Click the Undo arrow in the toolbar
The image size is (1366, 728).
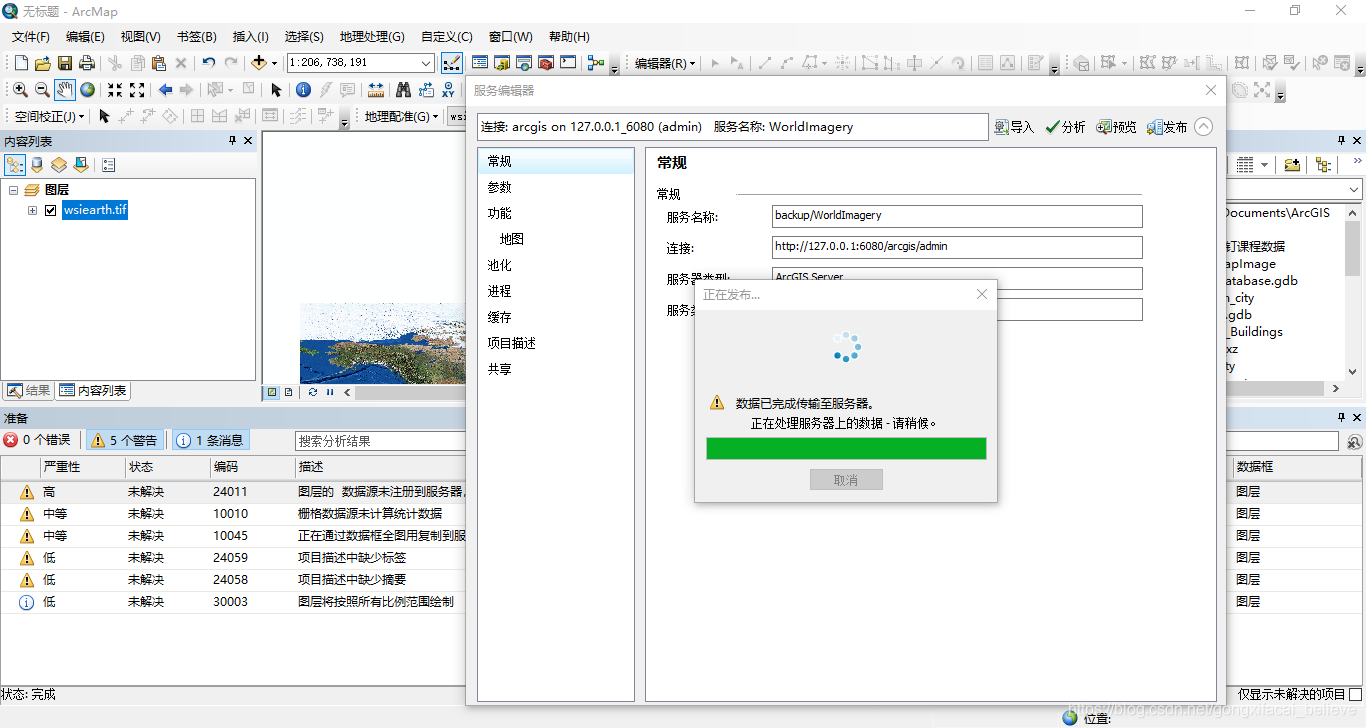208,63
